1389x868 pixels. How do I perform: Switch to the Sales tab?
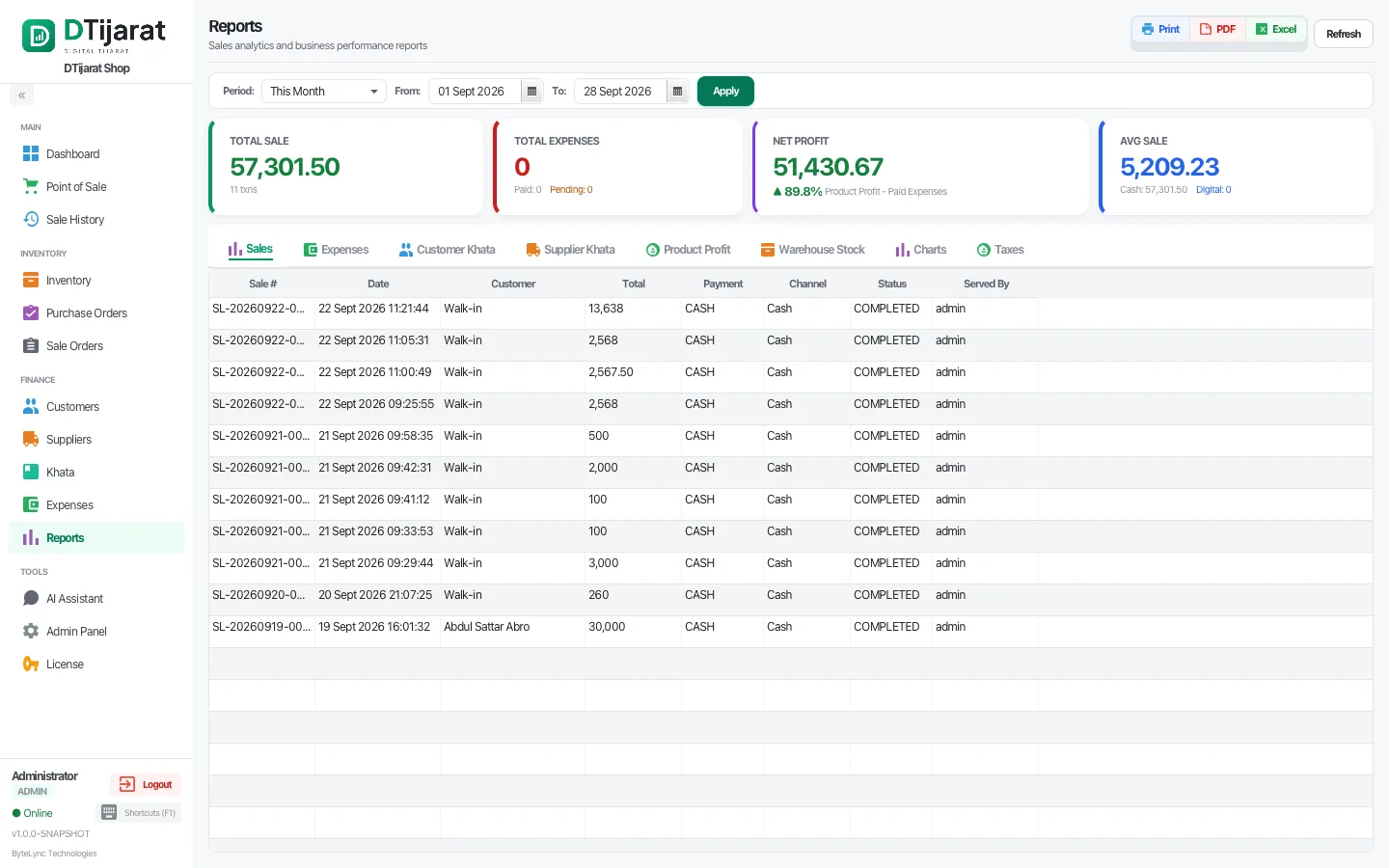point(251,250)
